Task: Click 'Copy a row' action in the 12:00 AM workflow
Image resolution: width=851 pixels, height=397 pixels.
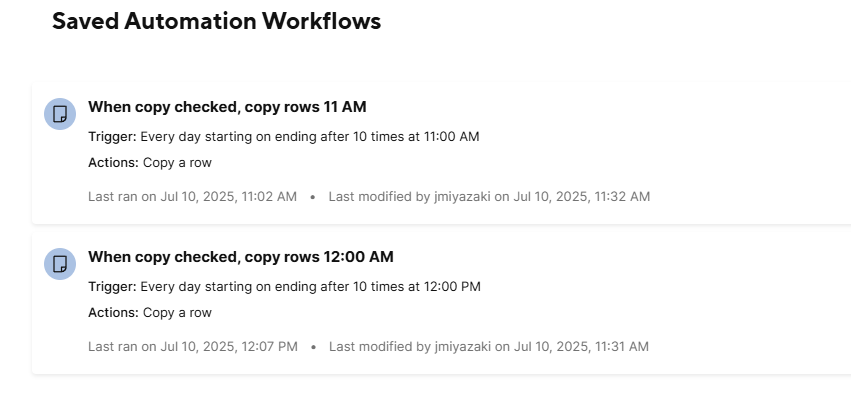Action: point(177,313)
